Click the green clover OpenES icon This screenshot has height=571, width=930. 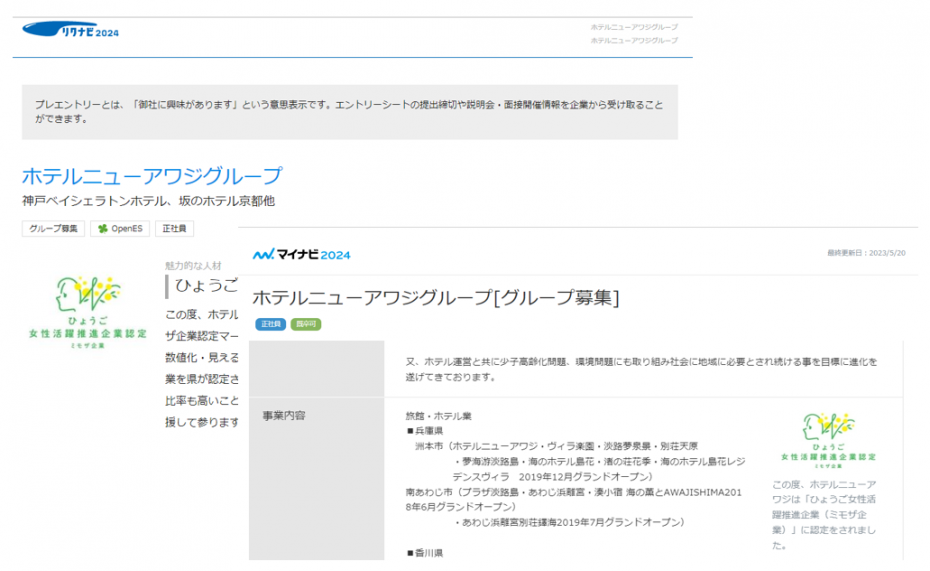tap(100, 229)
